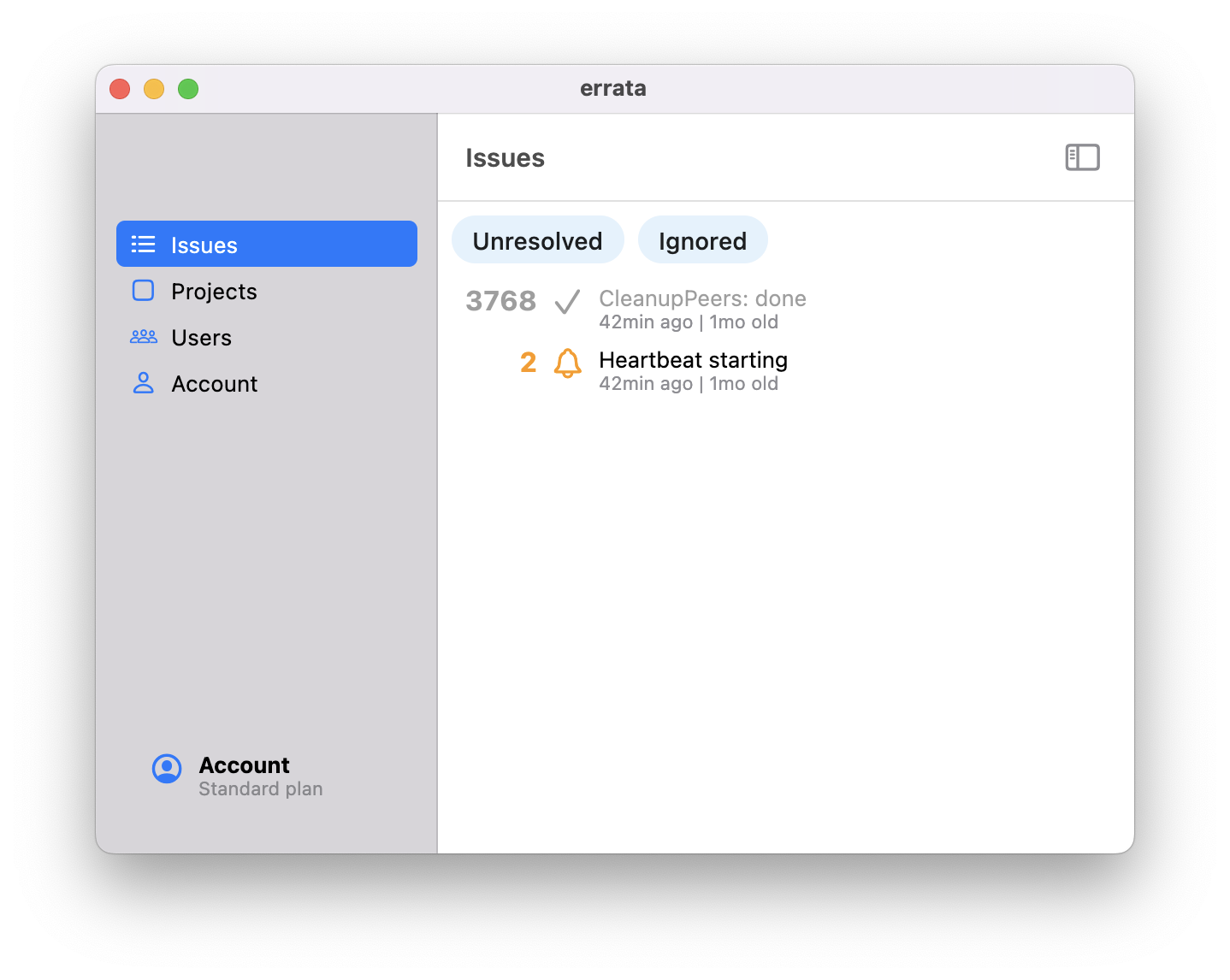The width and height of the screenshot is (1230, 980).
Task: Click the account avatar next to Standard plan
Action: [166, 769]
